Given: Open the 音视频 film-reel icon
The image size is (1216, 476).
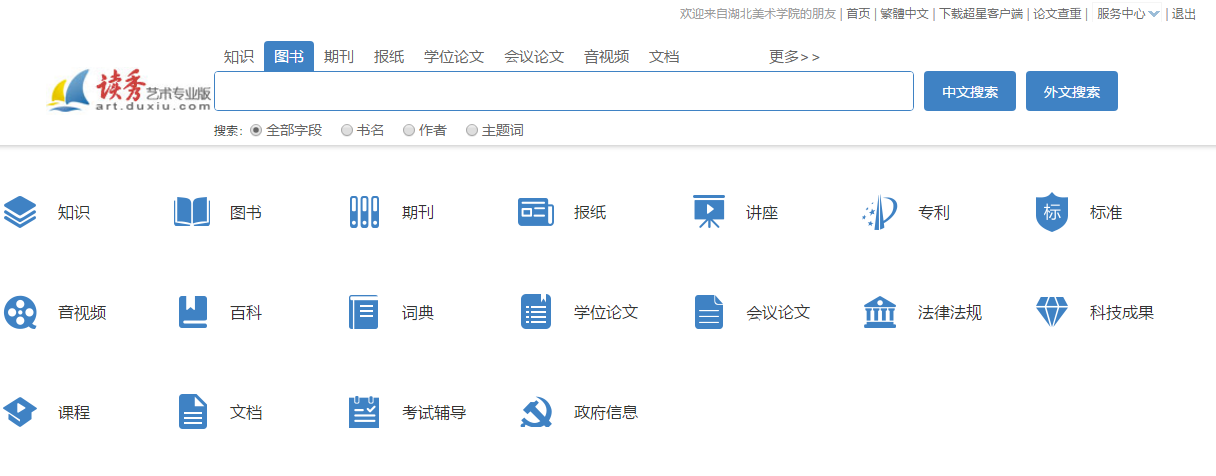Looking at the screenshot, I should tap(20, 313).
